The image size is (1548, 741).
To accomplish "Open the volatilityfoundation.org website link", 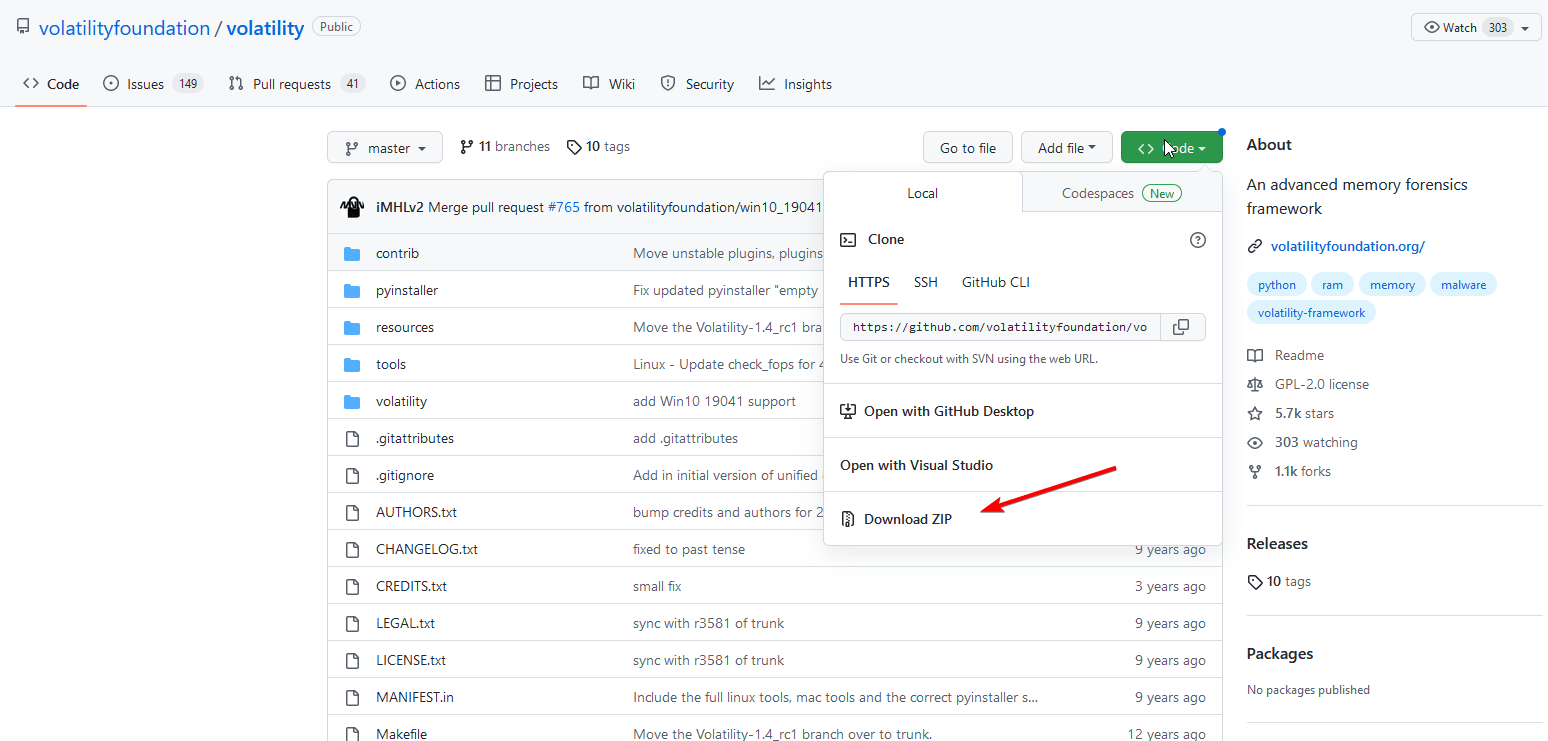I will [x=1348, y=246].
